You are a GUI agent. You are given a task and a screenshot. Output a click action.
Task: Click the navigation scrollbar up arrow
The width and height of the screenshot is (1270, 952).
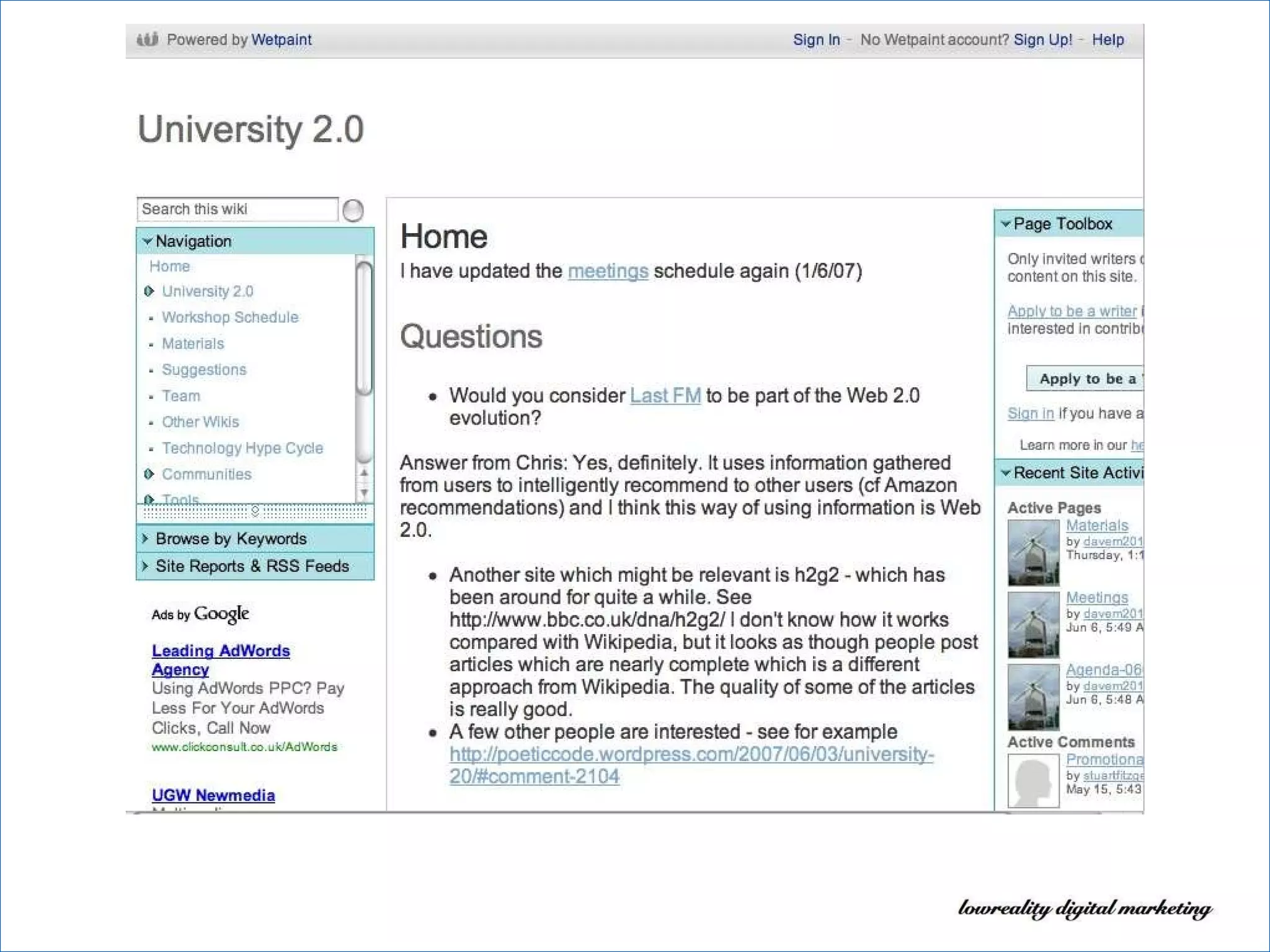(x=365, y=473)
